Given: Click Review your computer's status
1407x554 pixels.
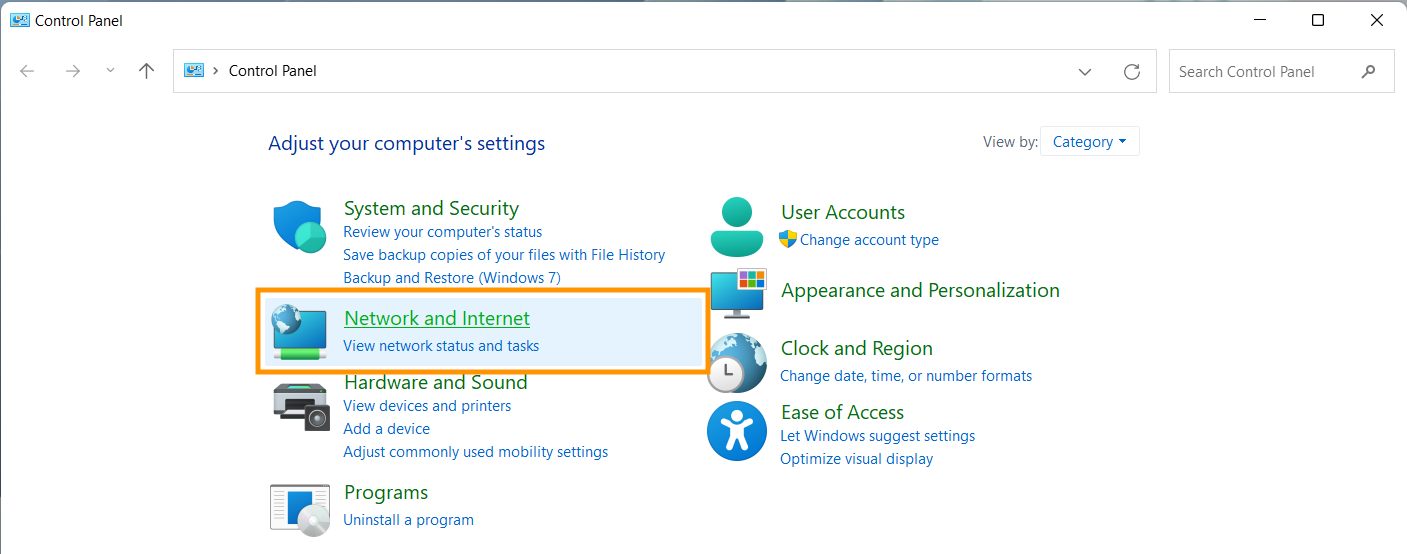Looking at the screenshot, I should coord(443,232).
